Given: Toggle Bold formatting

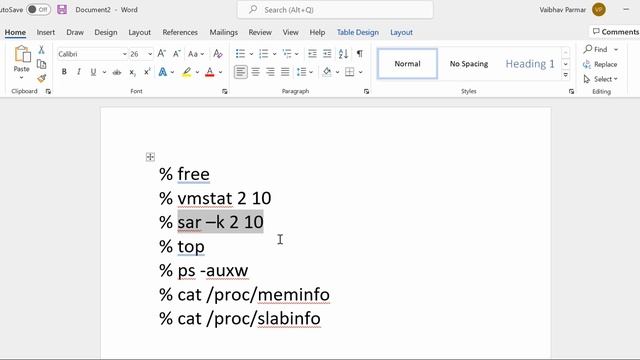Looking at the screenshot, I should [64, 72].
